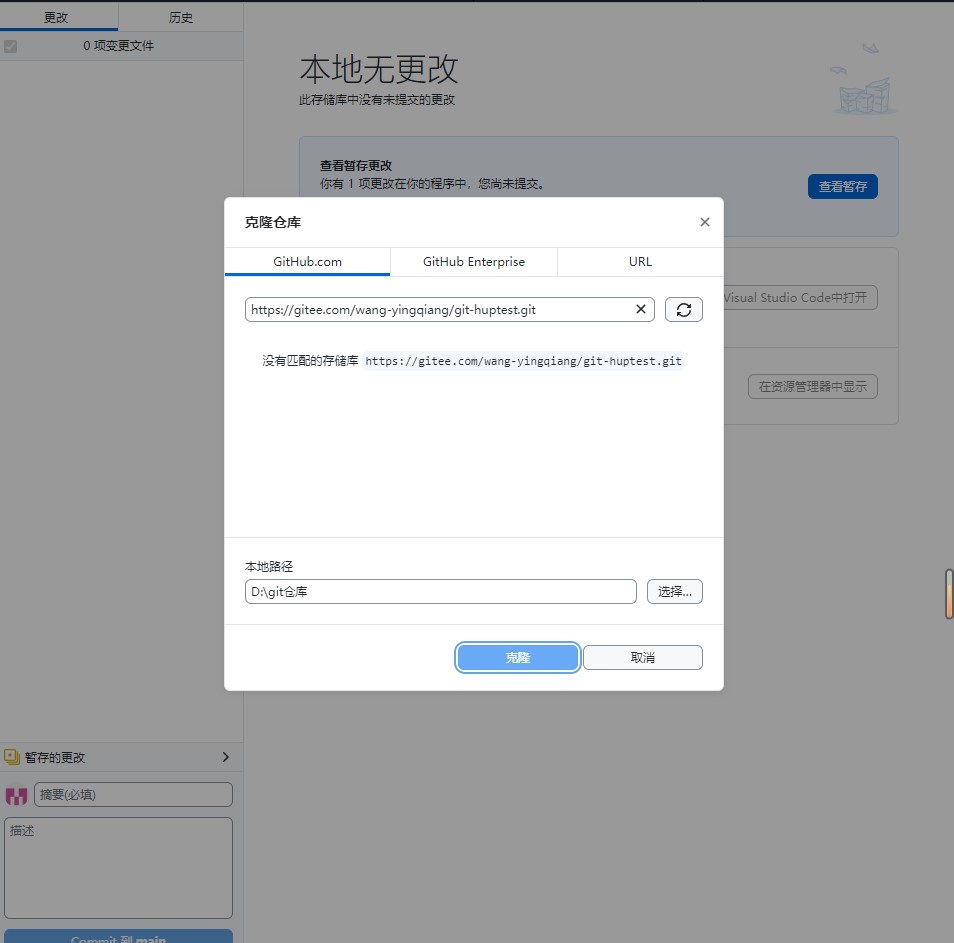954x943 pixels.
Task: Click the 查看暂存 button
Action: click(x=842, y=186)
